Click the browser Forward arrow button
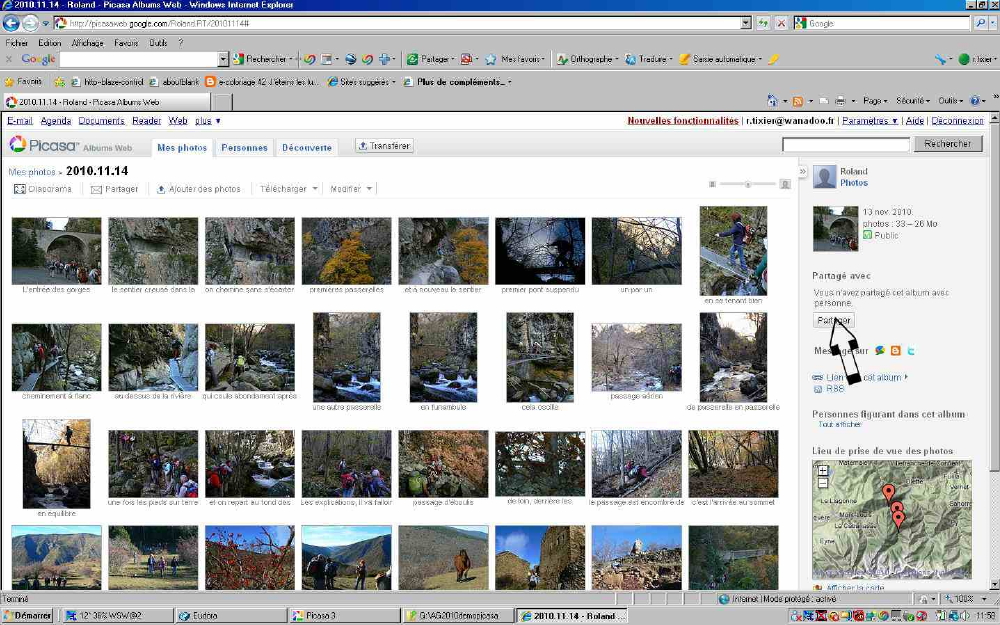 point(30,23)
